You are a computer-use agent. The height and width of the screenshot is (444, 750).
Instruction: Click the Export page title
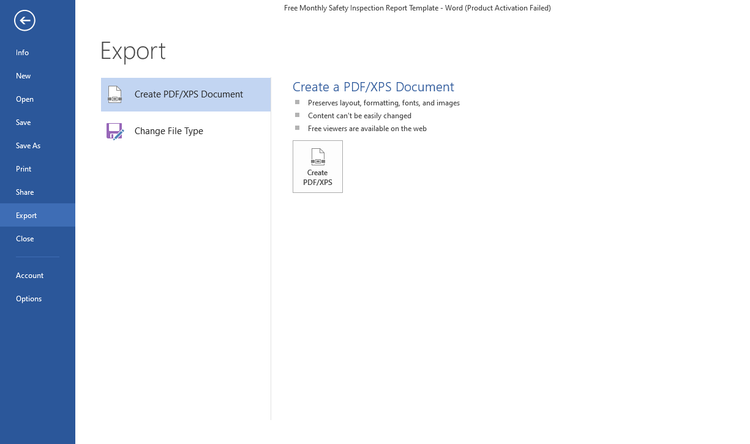pos(133,51)
